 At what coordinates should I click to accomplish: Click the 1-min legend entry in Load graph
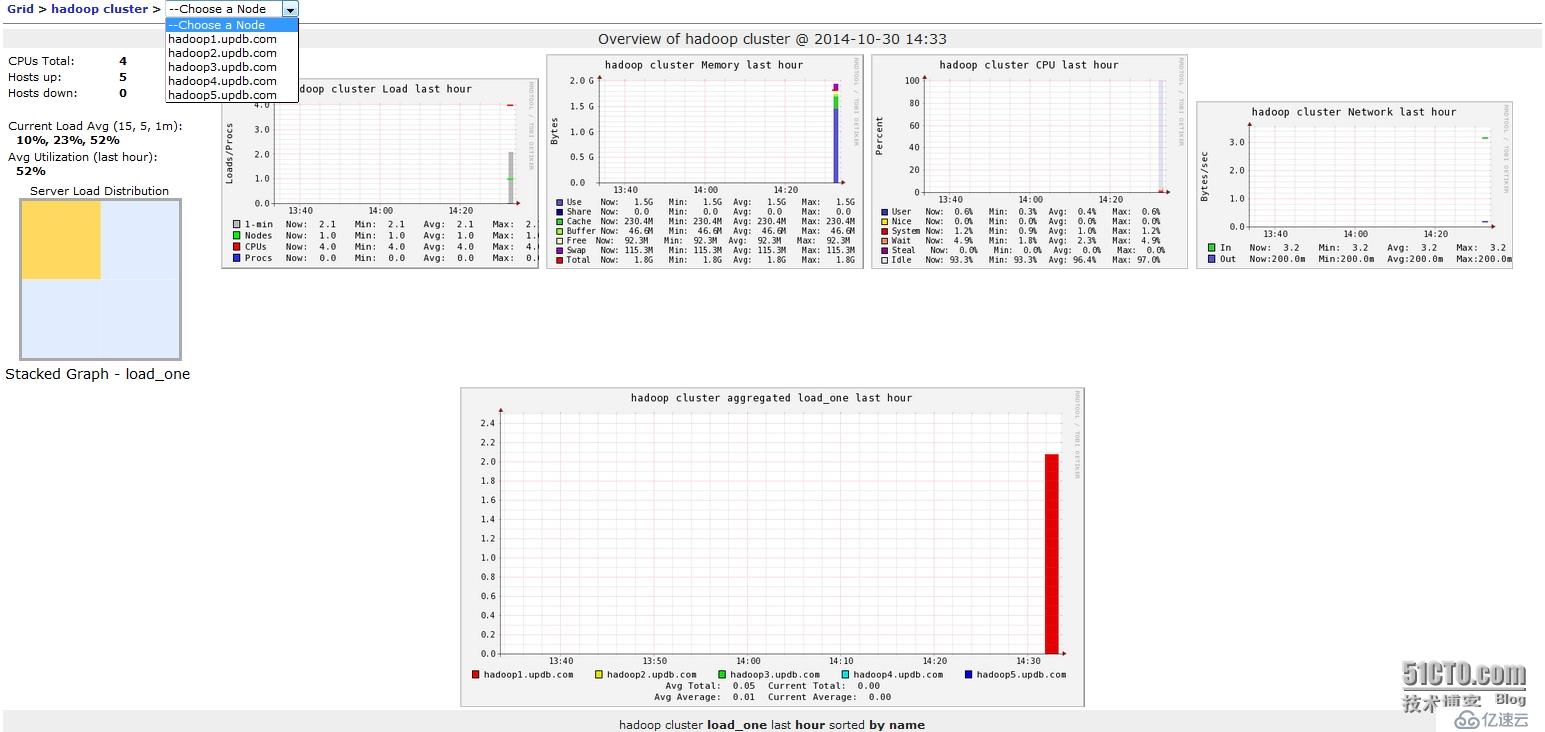coord(252,225)
